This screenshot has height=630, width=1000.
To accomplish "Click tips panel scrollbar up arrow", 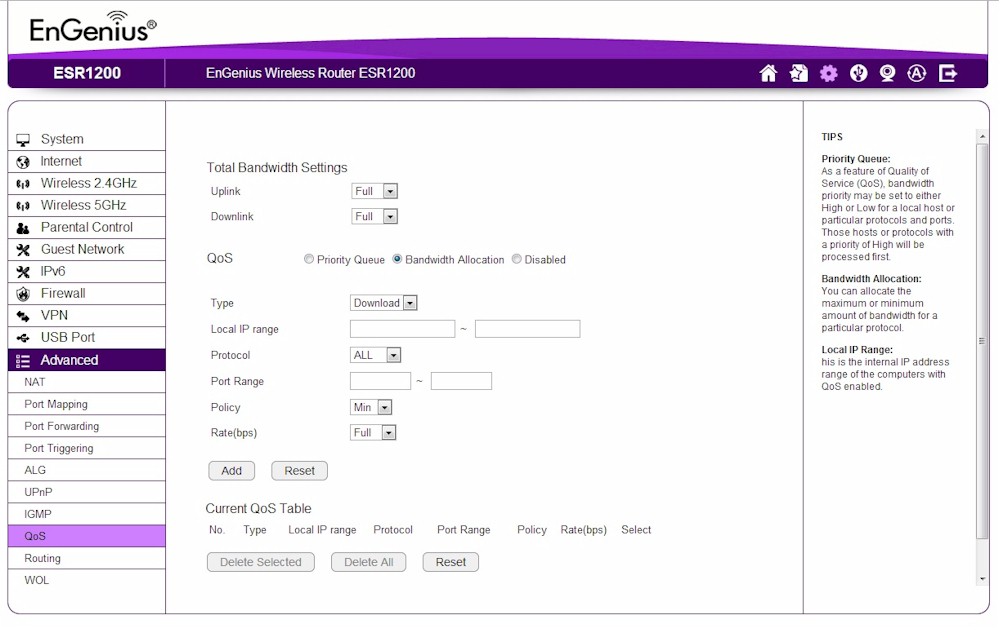I will pyautogui.click(x=982, y=137).
